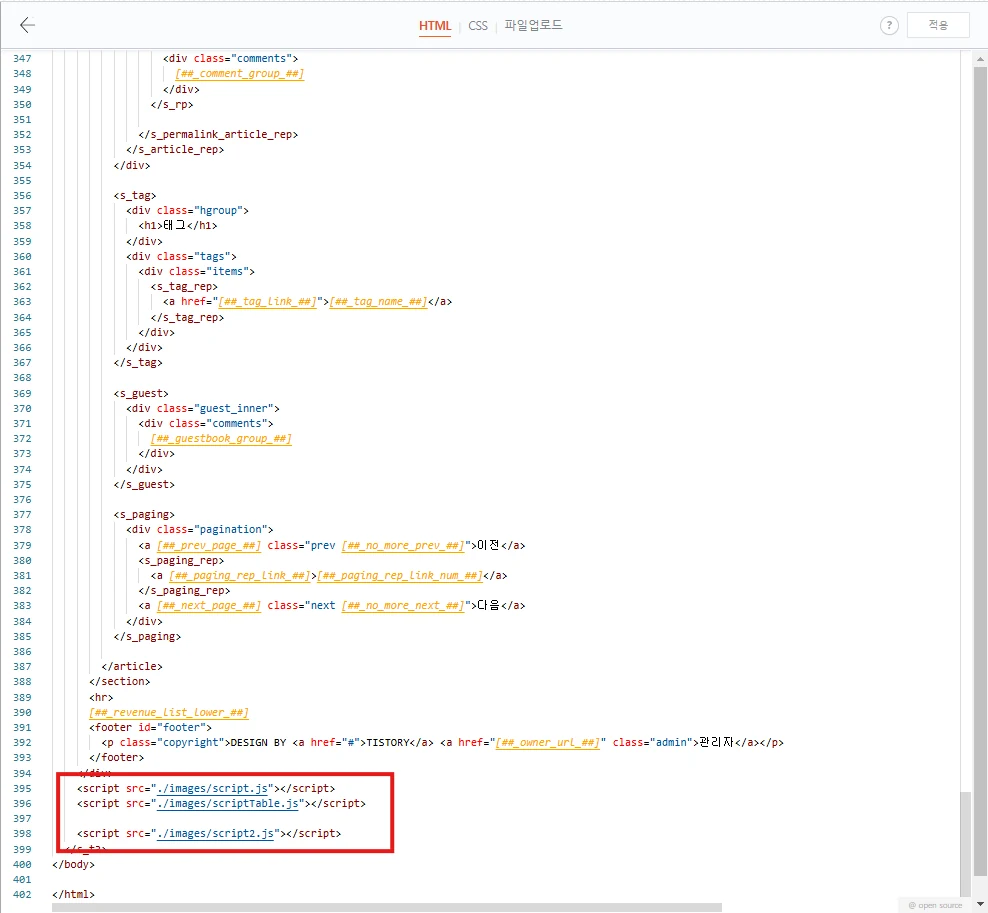Select the [##_tag_name_##] token
This screenshot has height=913, width=988.
378,302
